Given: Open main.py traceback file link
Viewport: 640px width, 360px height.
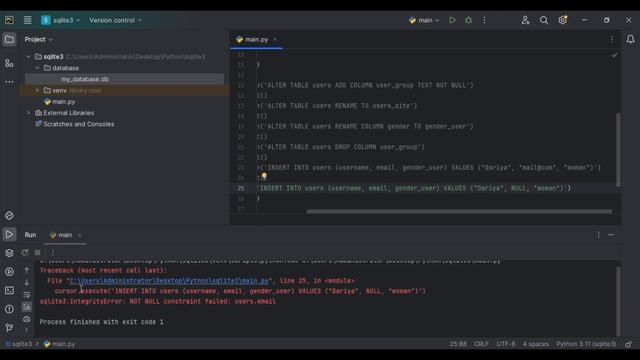Looking at the screenshot, I should tap(169, 281).
